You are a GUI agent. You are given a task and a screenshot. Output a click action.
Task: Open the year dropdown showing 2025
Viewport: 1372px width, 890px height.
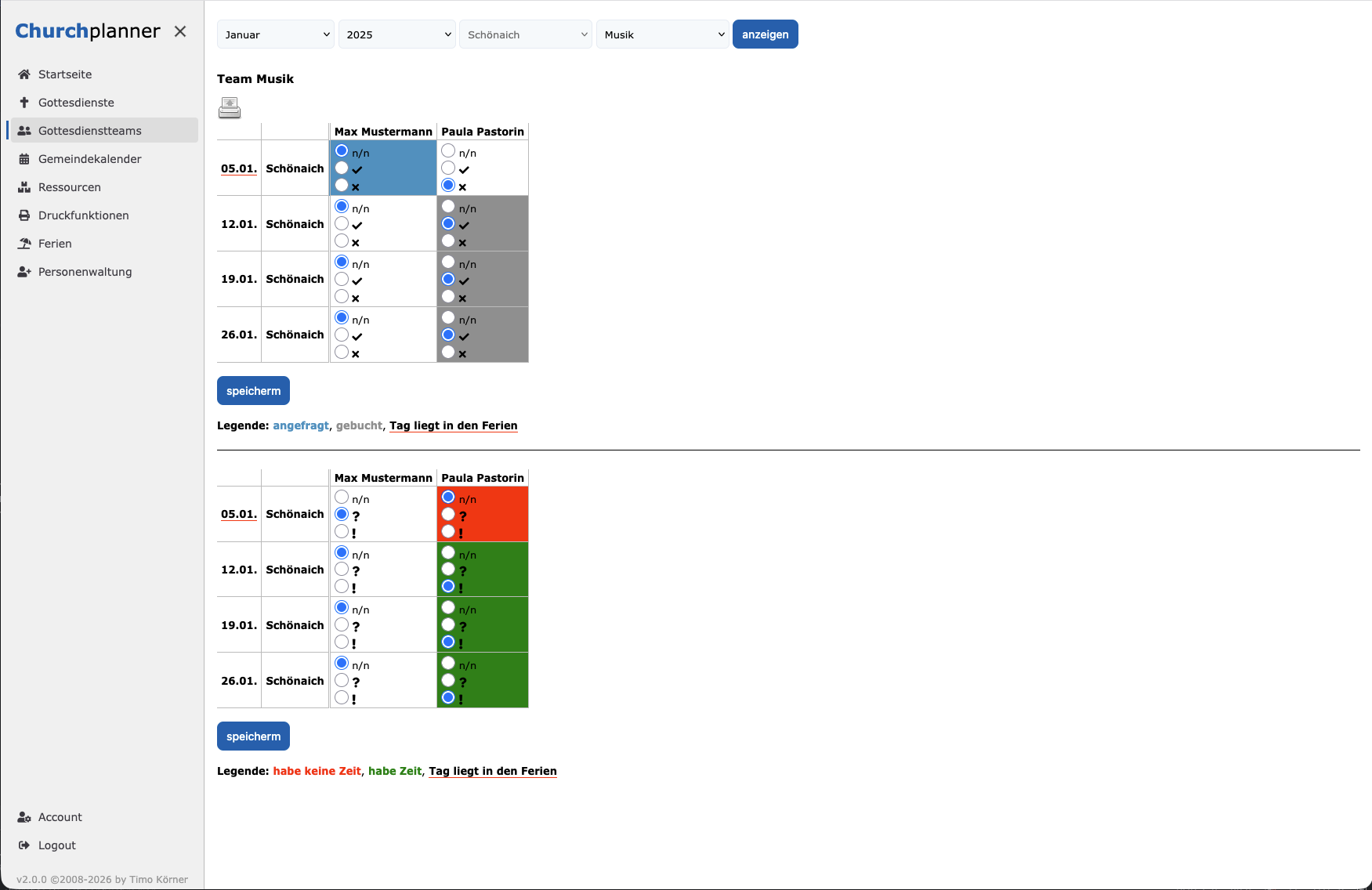click(x=397, y=34)
